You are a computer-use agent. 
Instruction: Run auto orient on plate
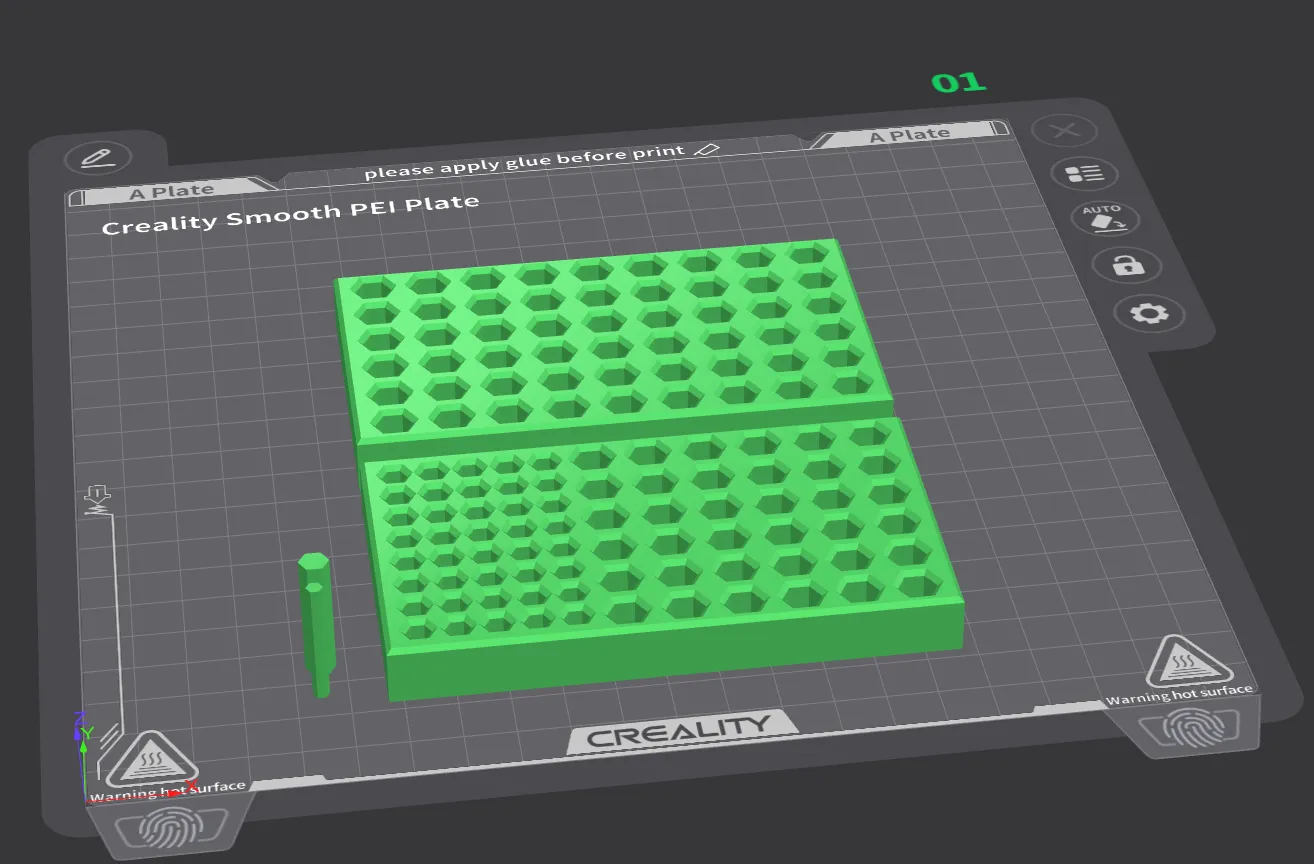(1103, 219)
